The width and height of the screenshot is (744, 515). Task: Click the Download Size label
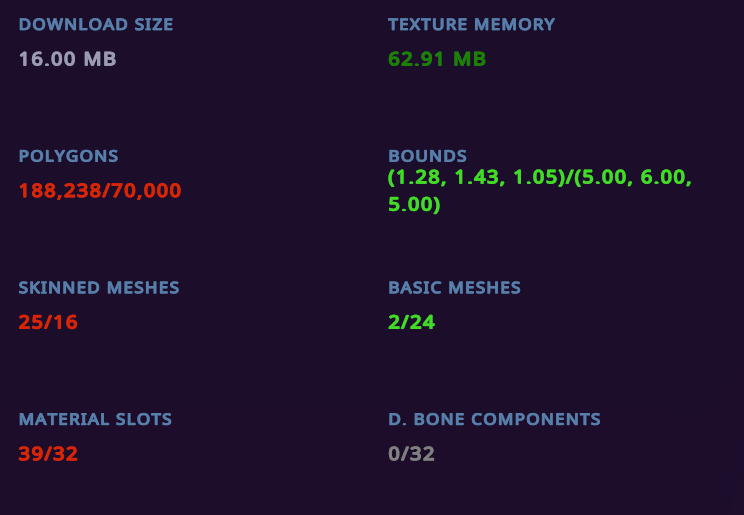point(96,24)
